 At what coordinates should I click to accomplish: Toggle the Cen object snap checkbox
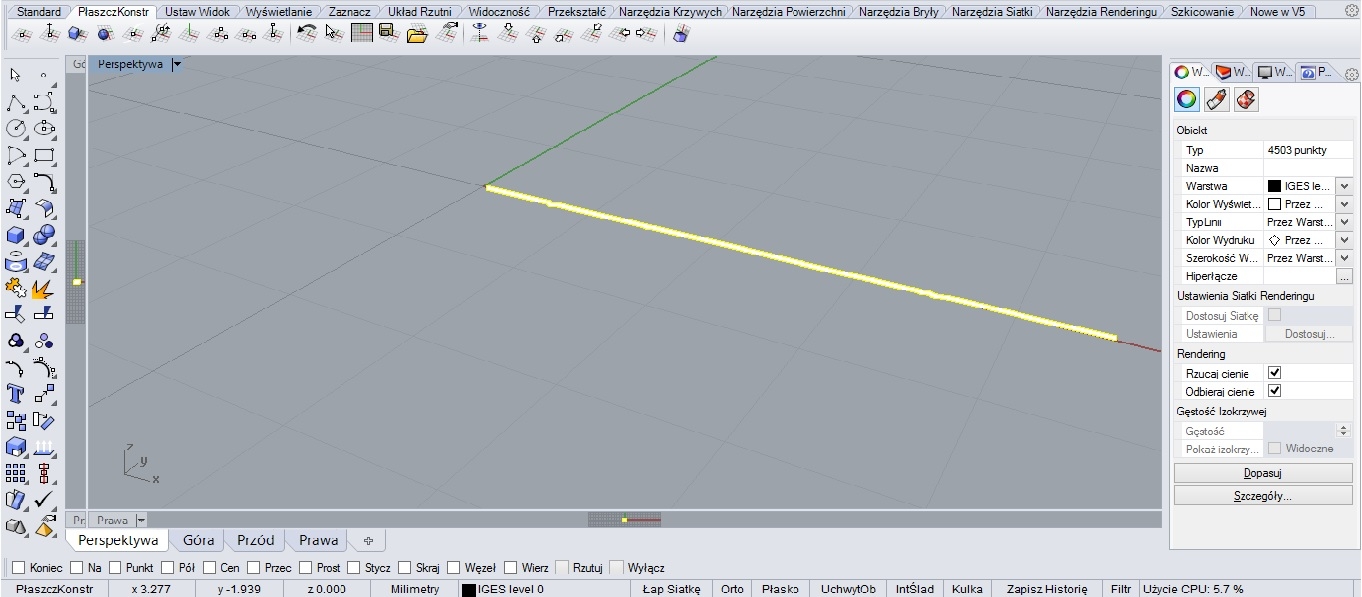tap(209, 568)
